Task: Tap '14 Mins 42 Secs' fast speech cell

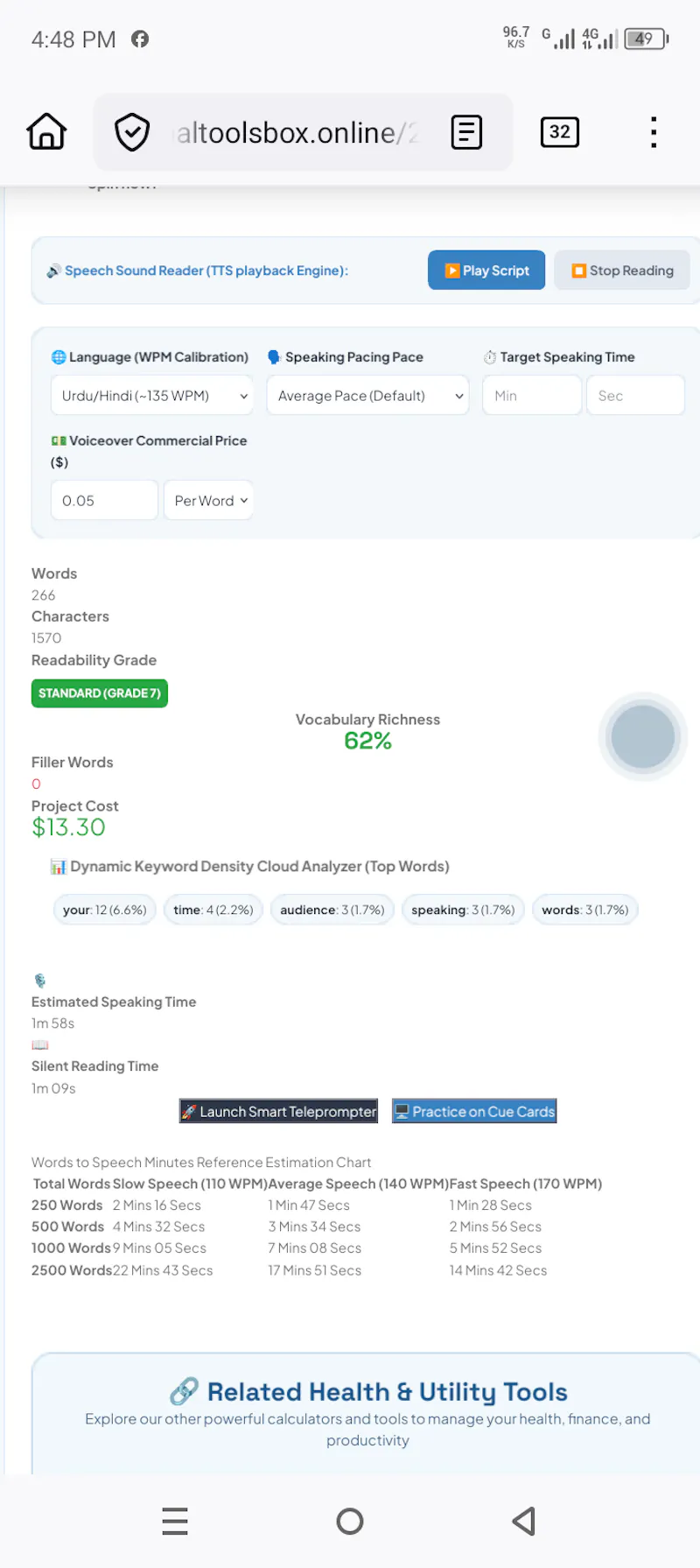Action: (499, 1270)
